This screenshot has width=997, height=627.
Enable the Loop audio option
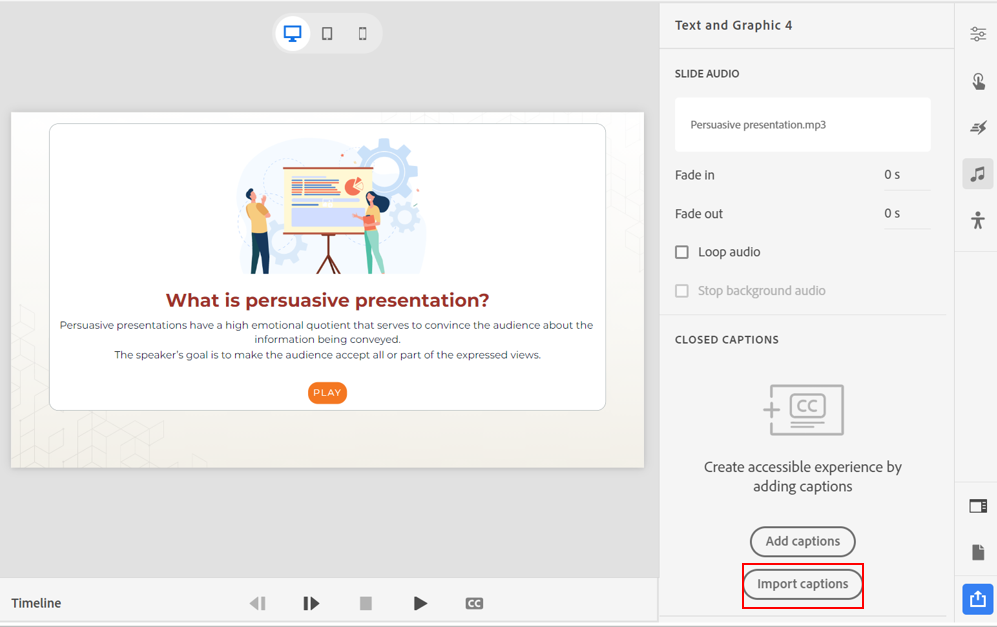pyautogui.click(x=682, y=252)
